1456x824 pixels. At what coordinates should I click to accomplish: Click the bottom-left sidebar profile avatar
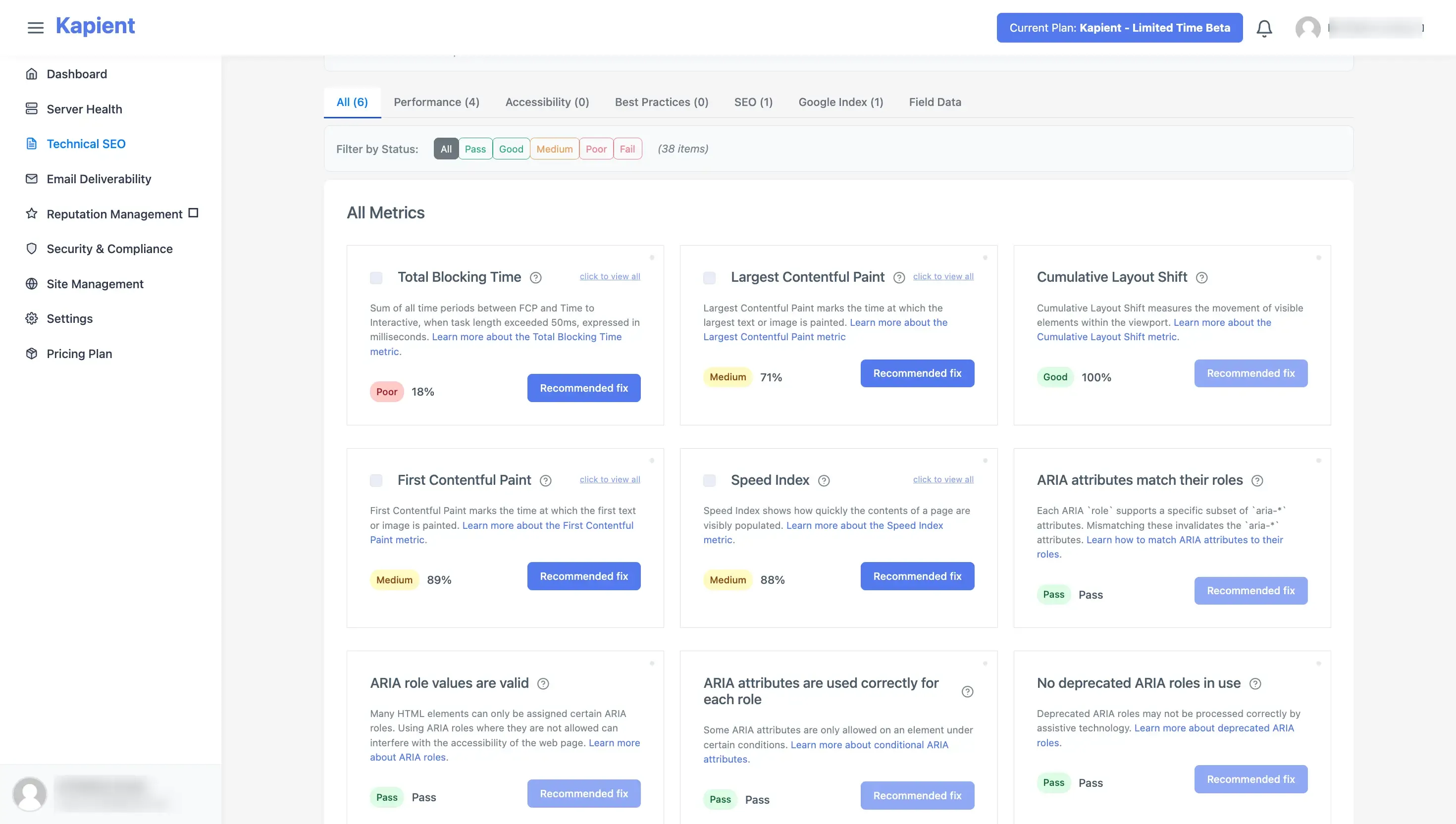(x=29, y=793)
